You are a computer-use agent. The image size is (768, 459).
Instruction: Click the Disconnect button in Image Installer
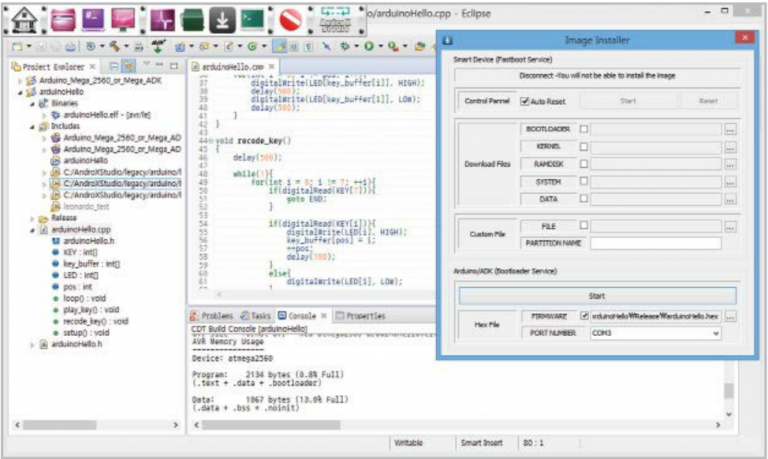click(597, 75)
